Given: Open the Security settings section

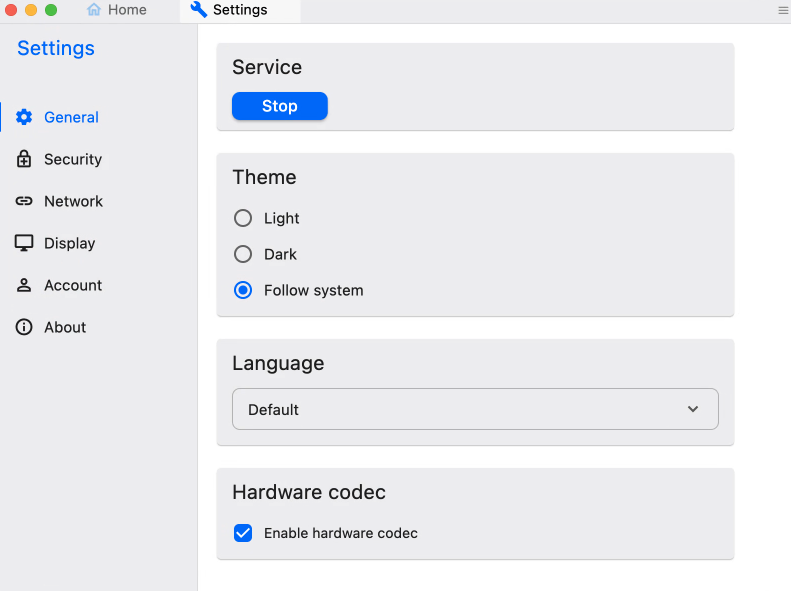Looking at the screenshot, I should point(73,159).
